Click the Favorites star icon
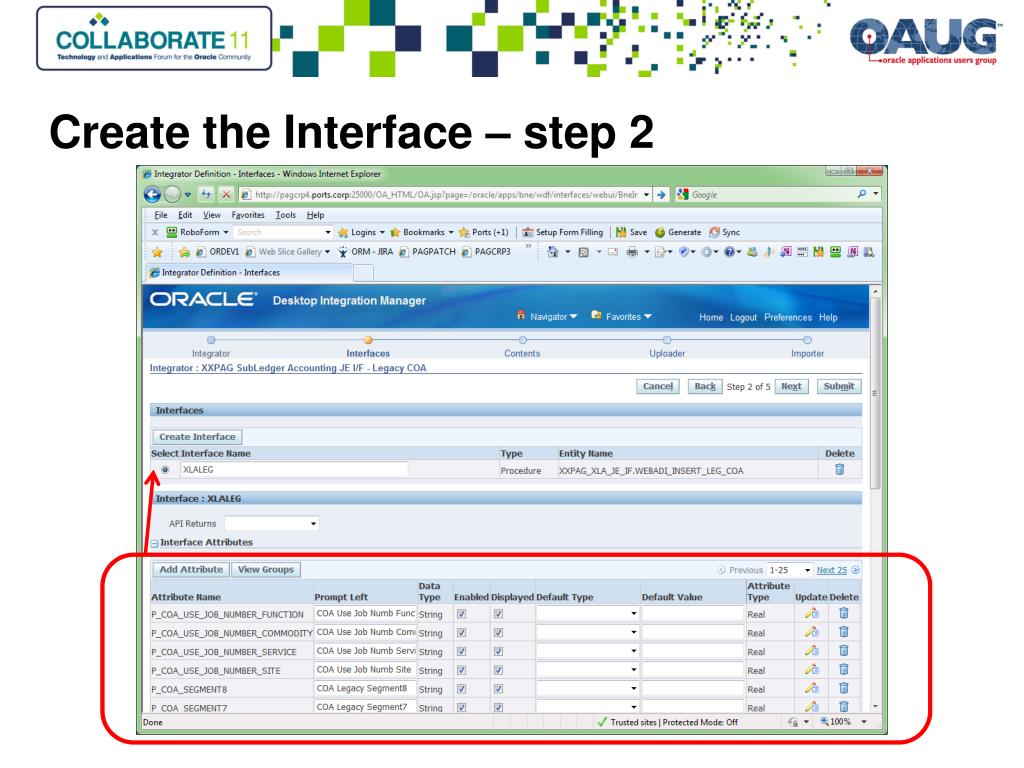The image size is (1024, 768). click(157, 252)
